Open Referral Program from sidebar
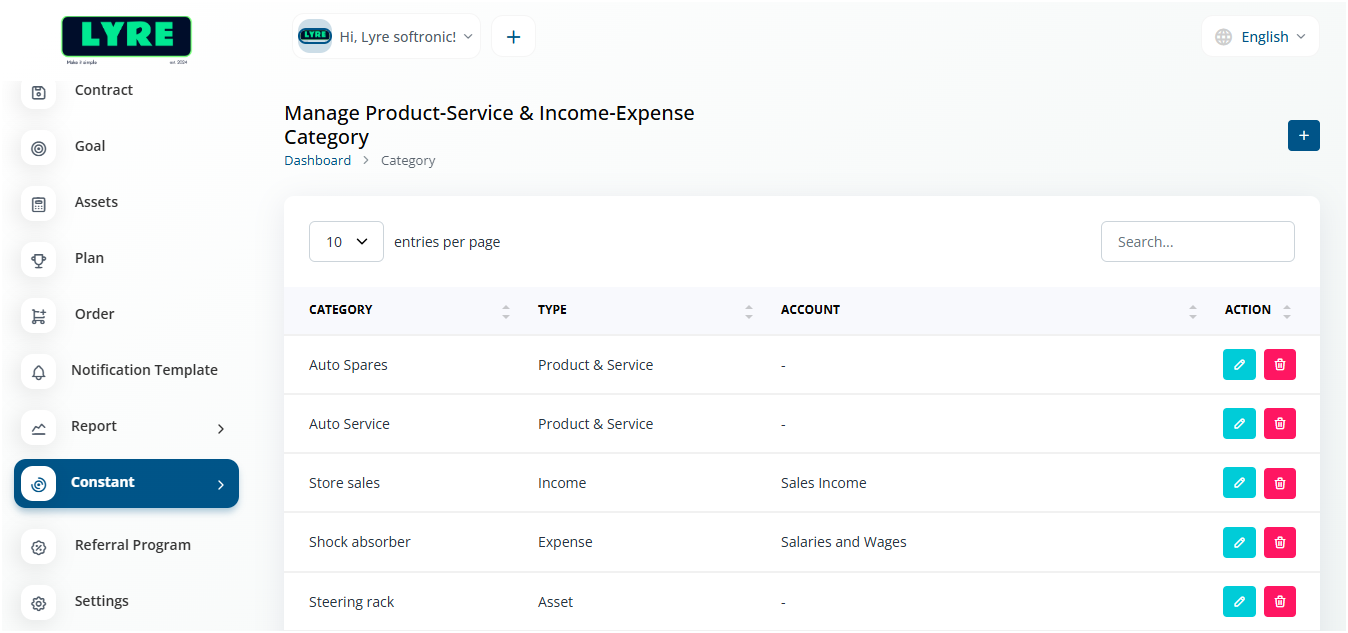Viewport: 1348px width, 633px height. coord(132,545)
